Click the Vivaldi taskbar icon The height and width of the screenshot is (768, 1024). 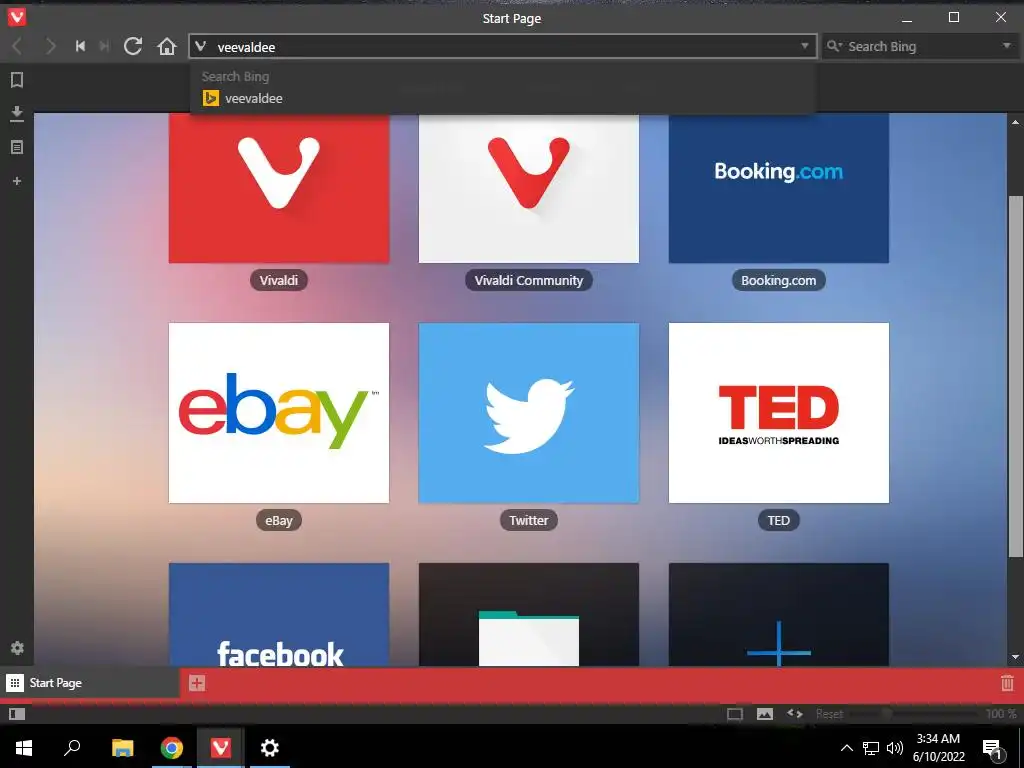[x=221, y=748]
